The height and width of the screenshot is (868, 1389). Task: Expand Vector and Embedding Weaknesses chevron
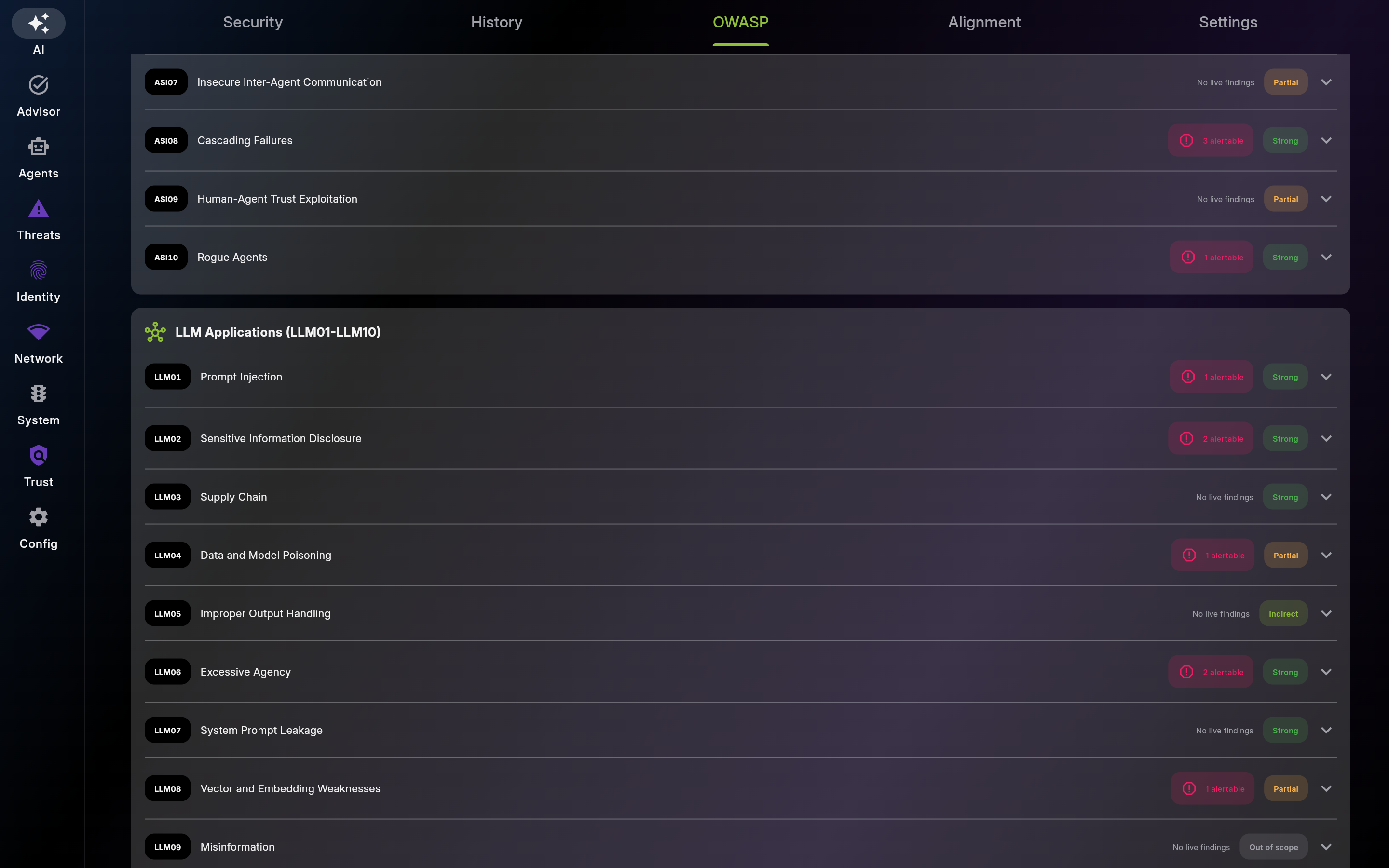tap(1326, 789)
